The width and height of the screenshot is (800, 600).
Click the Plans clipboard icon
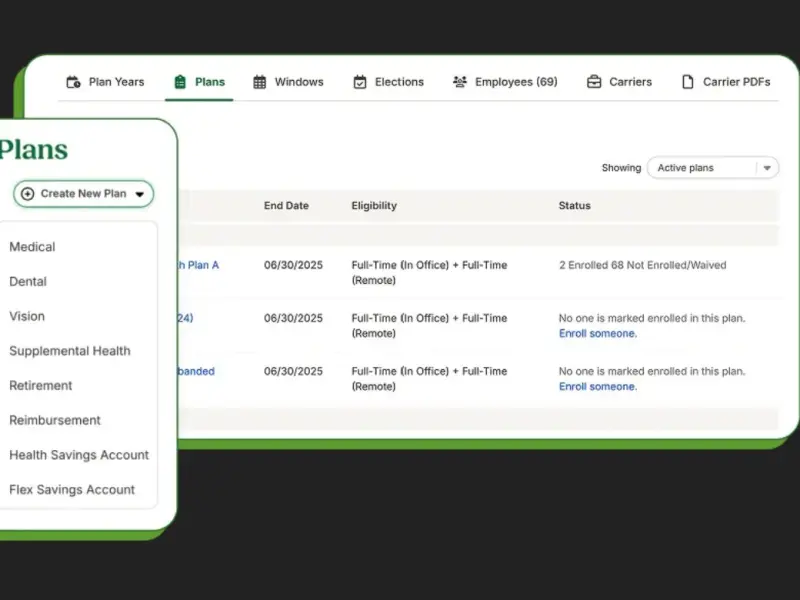[x=180, y=82]
